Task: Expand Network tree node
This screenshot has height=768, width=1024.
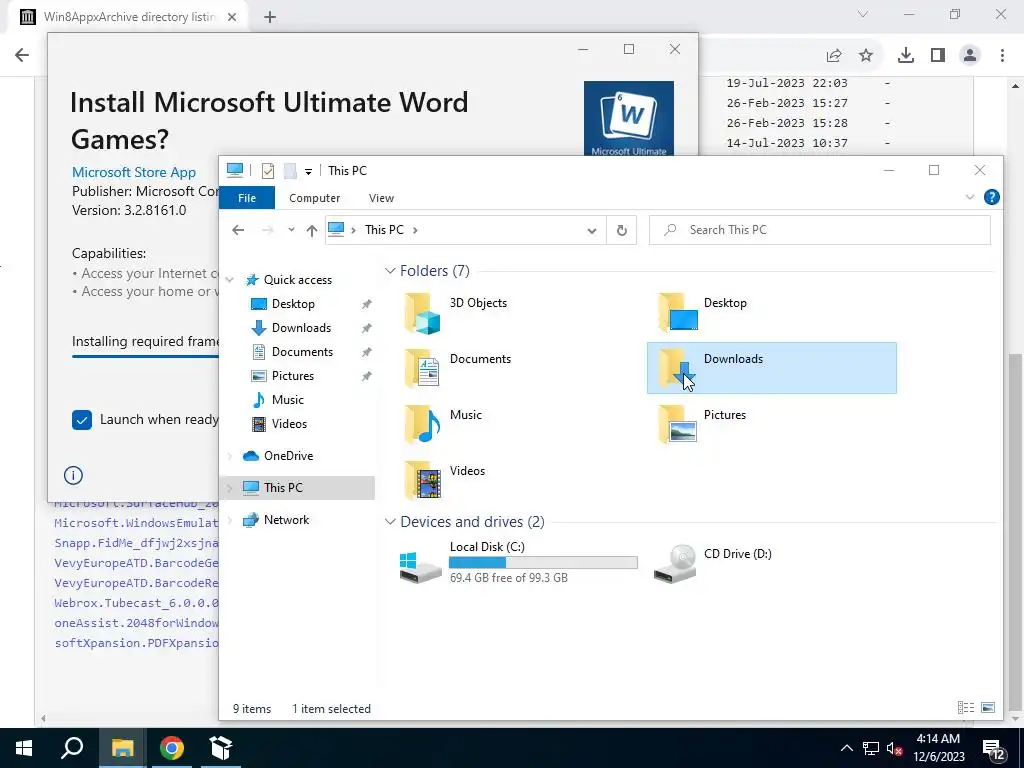Action: (230, 520)
